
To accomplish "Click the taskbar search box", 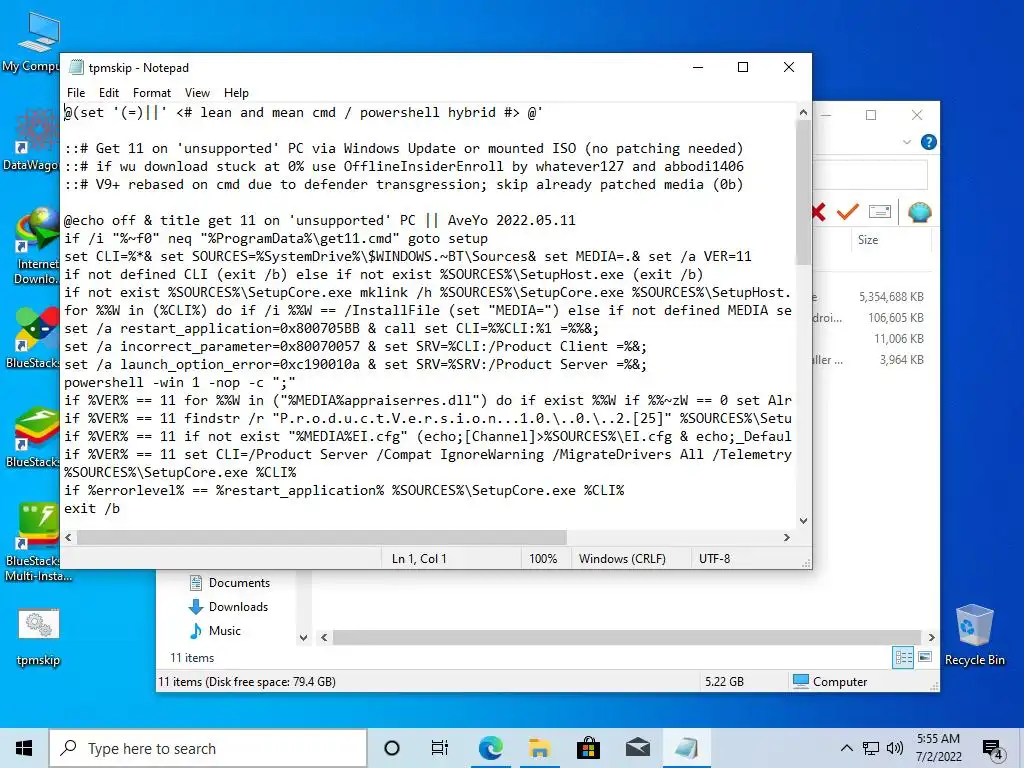I will (208, 748).
